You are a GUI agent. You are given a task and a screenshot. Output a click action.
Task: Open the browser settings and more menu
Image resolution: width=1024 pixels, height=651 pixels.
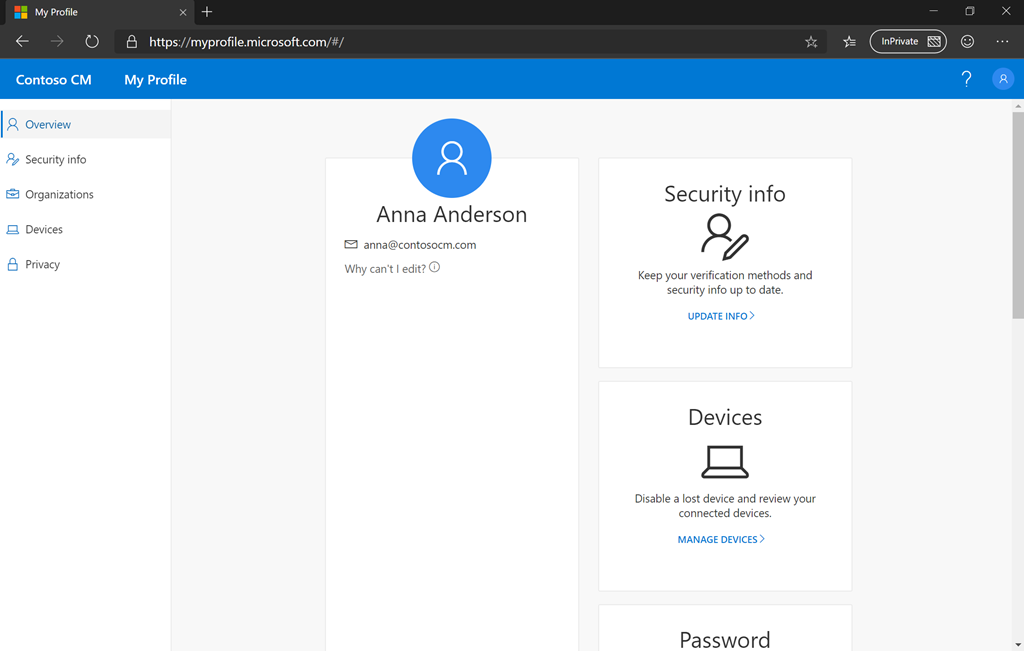[1002, 42]
